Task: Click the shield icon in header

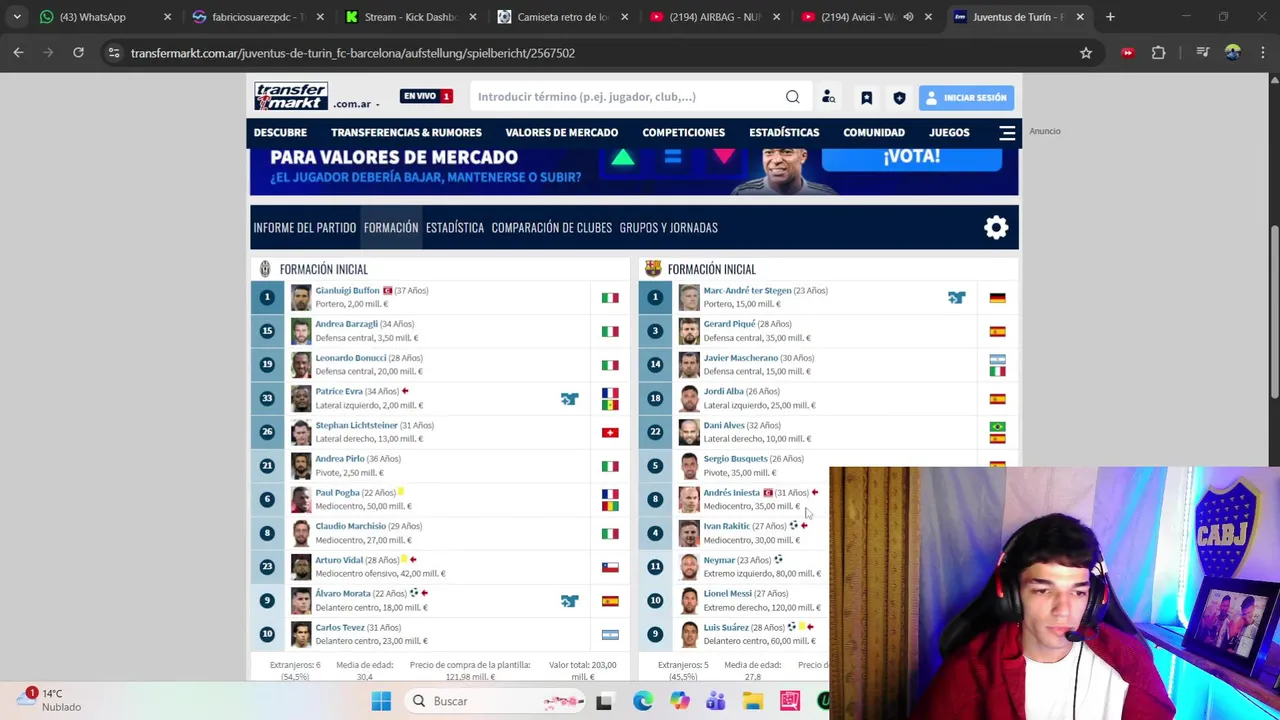Action: 899,97
